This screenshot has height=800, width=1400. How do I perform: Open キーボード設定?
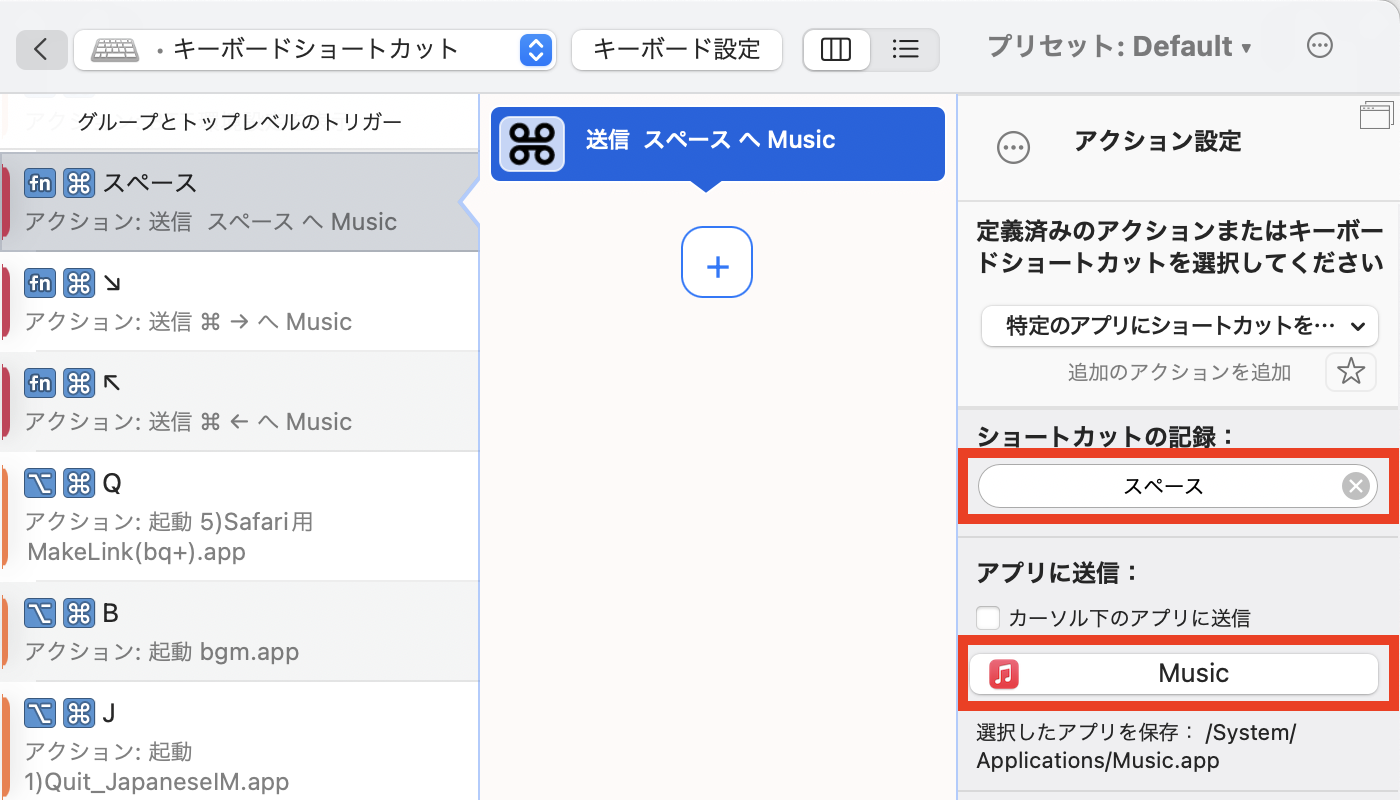[677, 50]
